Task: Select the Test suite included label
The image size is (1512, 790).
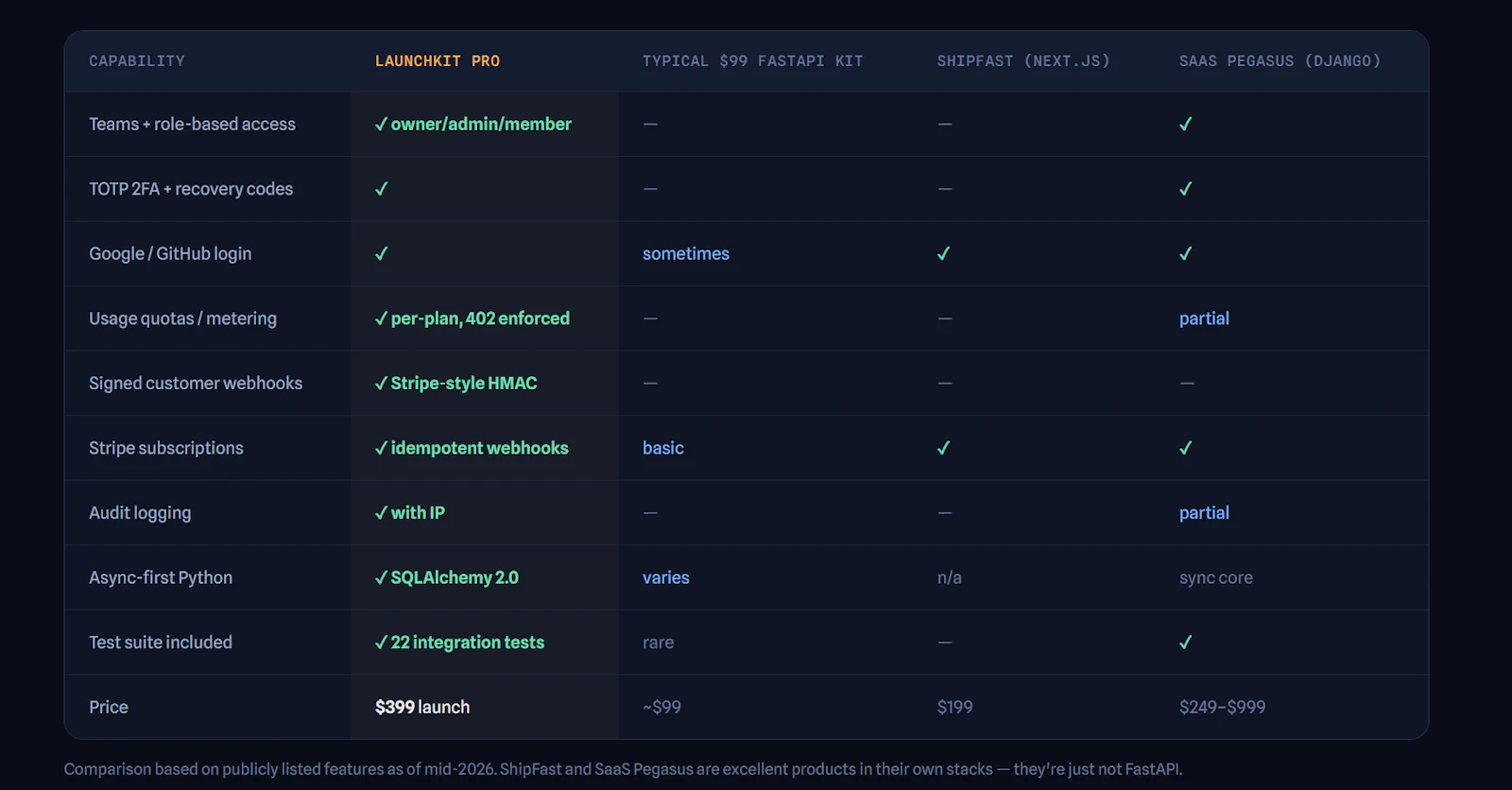Action: point(161,643)
